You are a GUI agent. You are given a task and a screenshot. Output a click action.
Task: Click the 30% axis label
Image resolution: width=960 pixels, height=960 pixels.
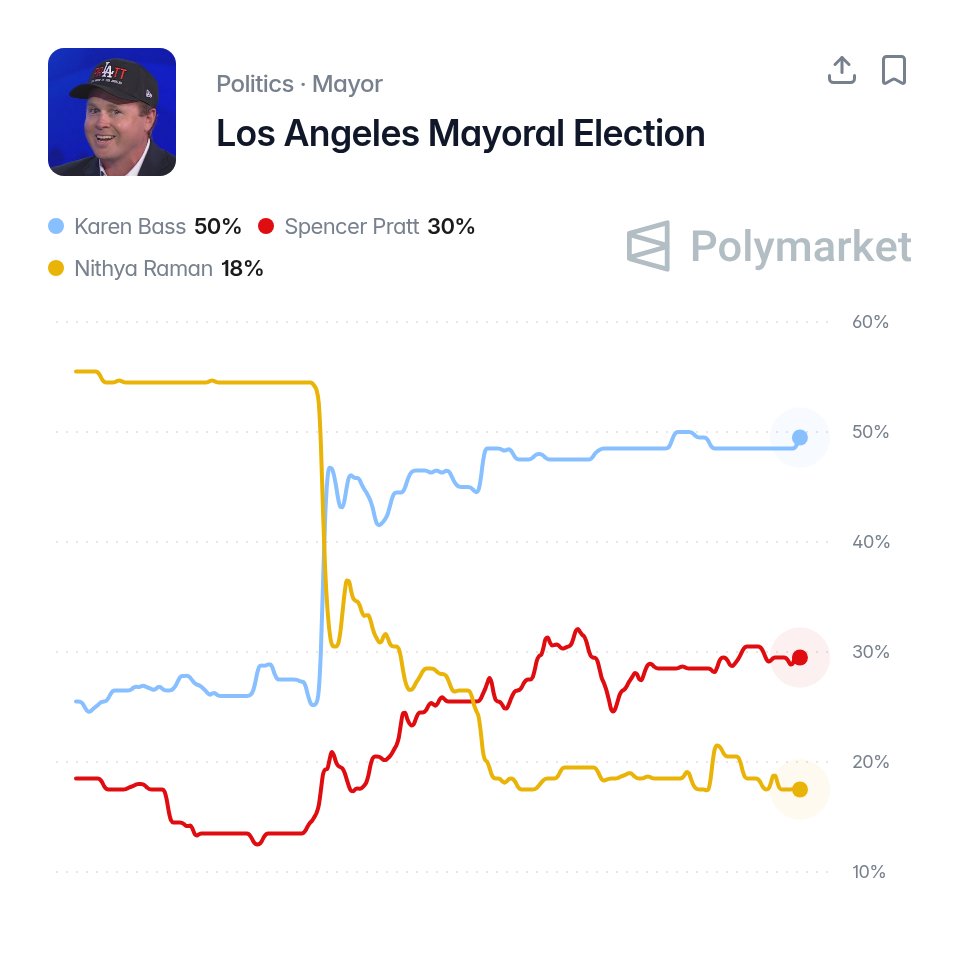(870, 652)
